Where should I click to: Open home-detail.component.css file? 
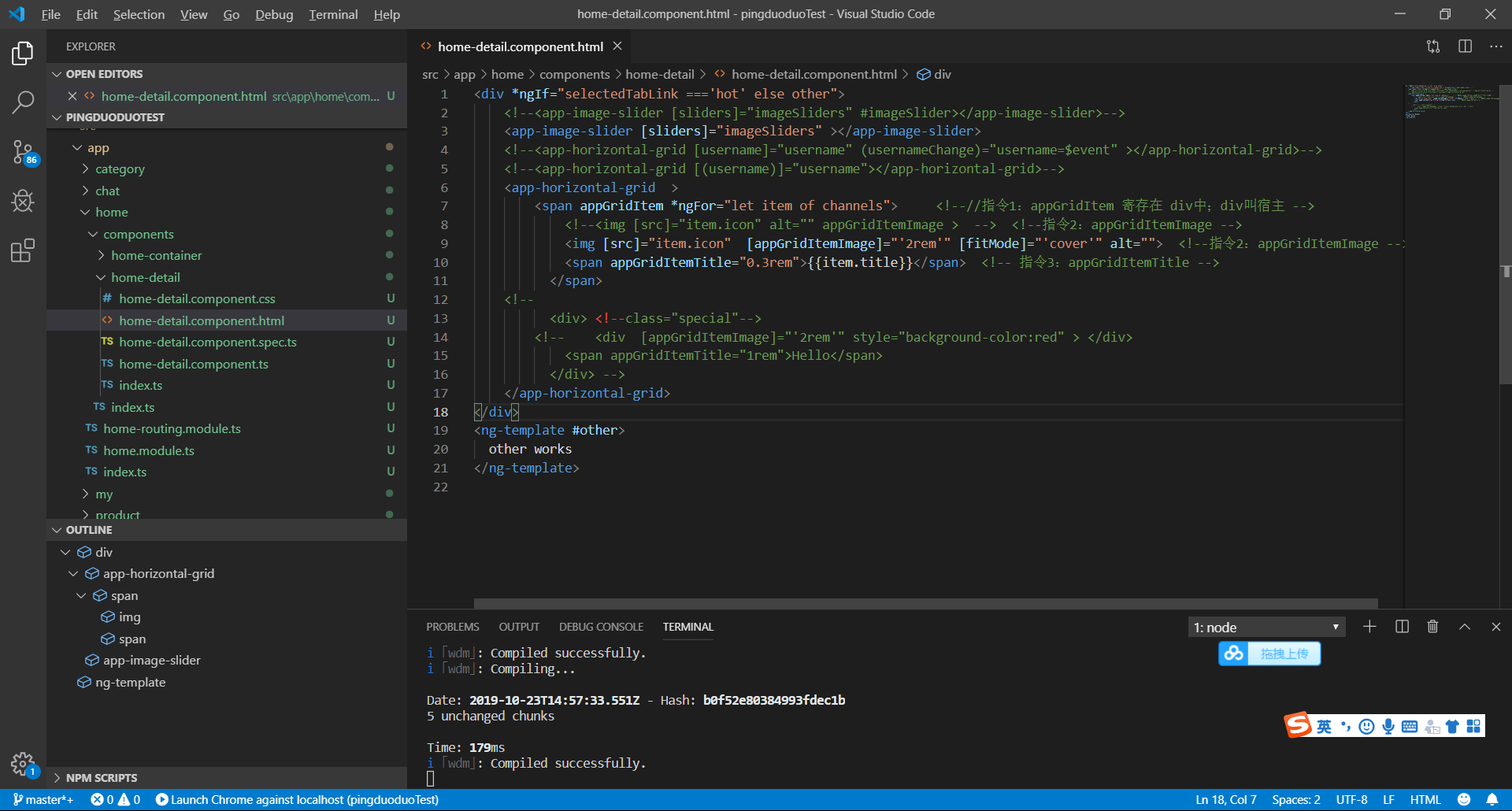[227, 299]
